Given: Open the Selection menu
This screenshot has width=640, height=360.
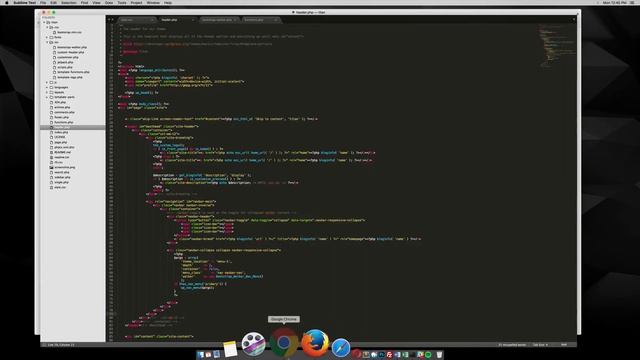Looking at the screenshot, I should pos(69,2).
